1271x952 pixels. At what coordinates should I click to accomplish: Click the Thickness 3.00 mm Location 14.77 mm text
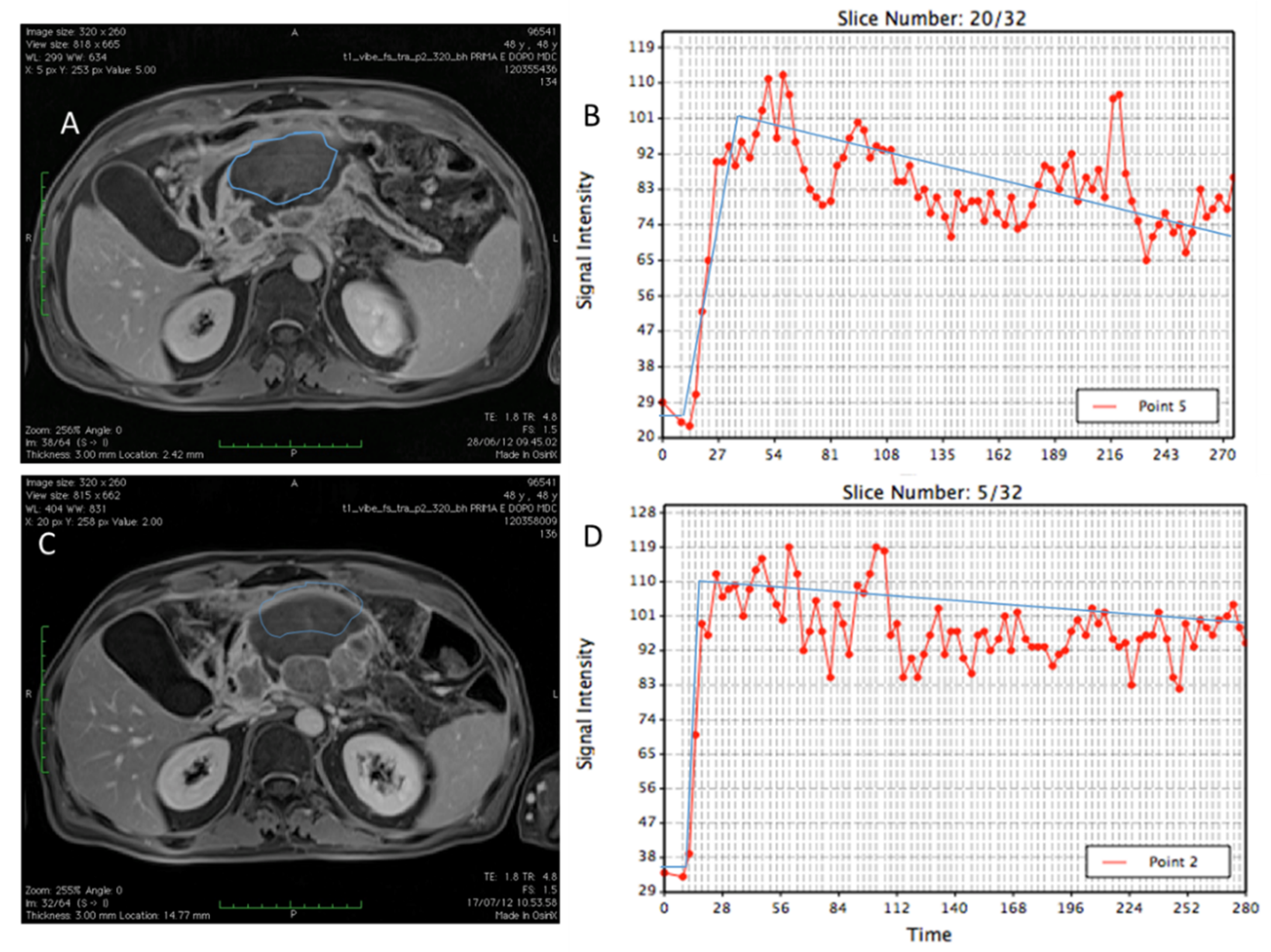(x=118, y=915)
